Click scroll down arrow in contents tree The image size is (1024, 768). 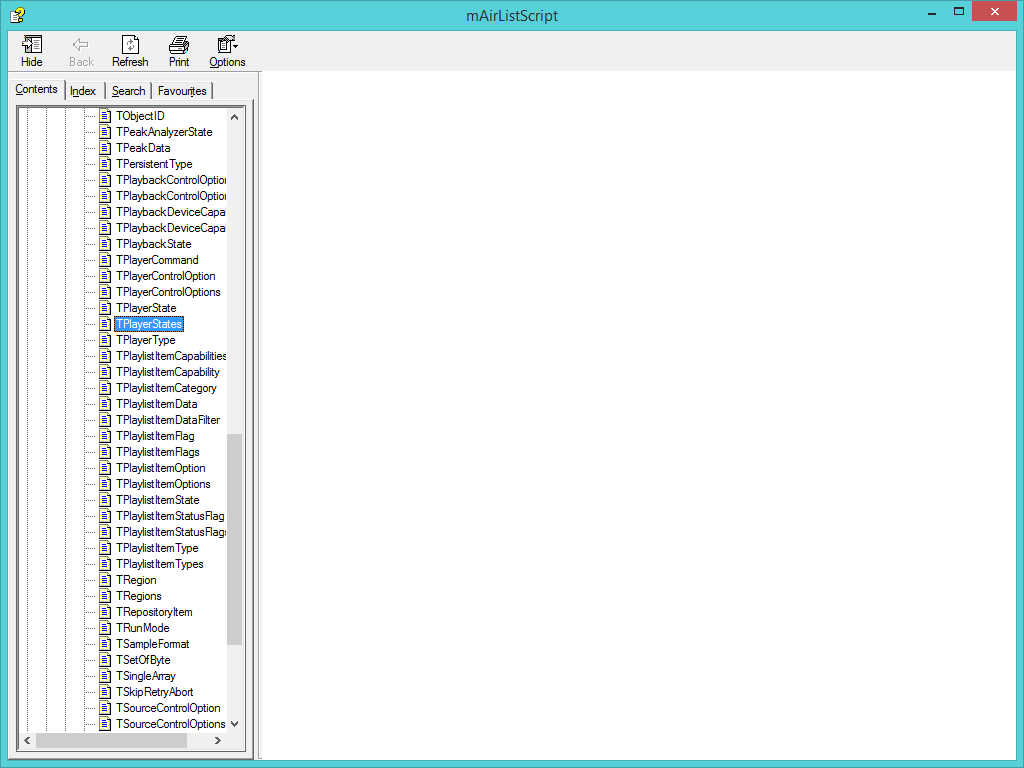tap(234, 724)
